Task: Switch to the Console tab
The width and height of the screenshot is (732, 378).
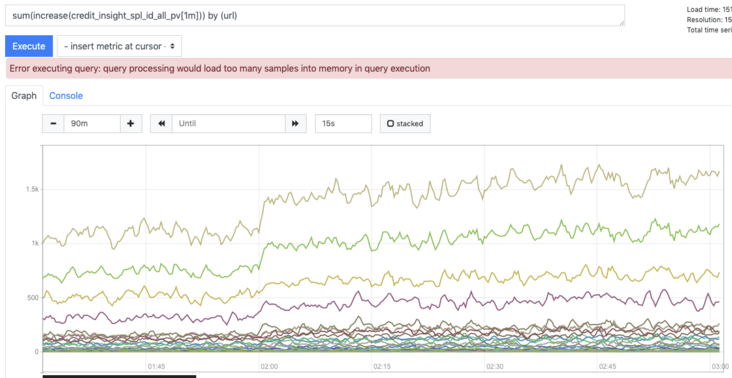Action: pyautogui.click(x=66, y=96)
